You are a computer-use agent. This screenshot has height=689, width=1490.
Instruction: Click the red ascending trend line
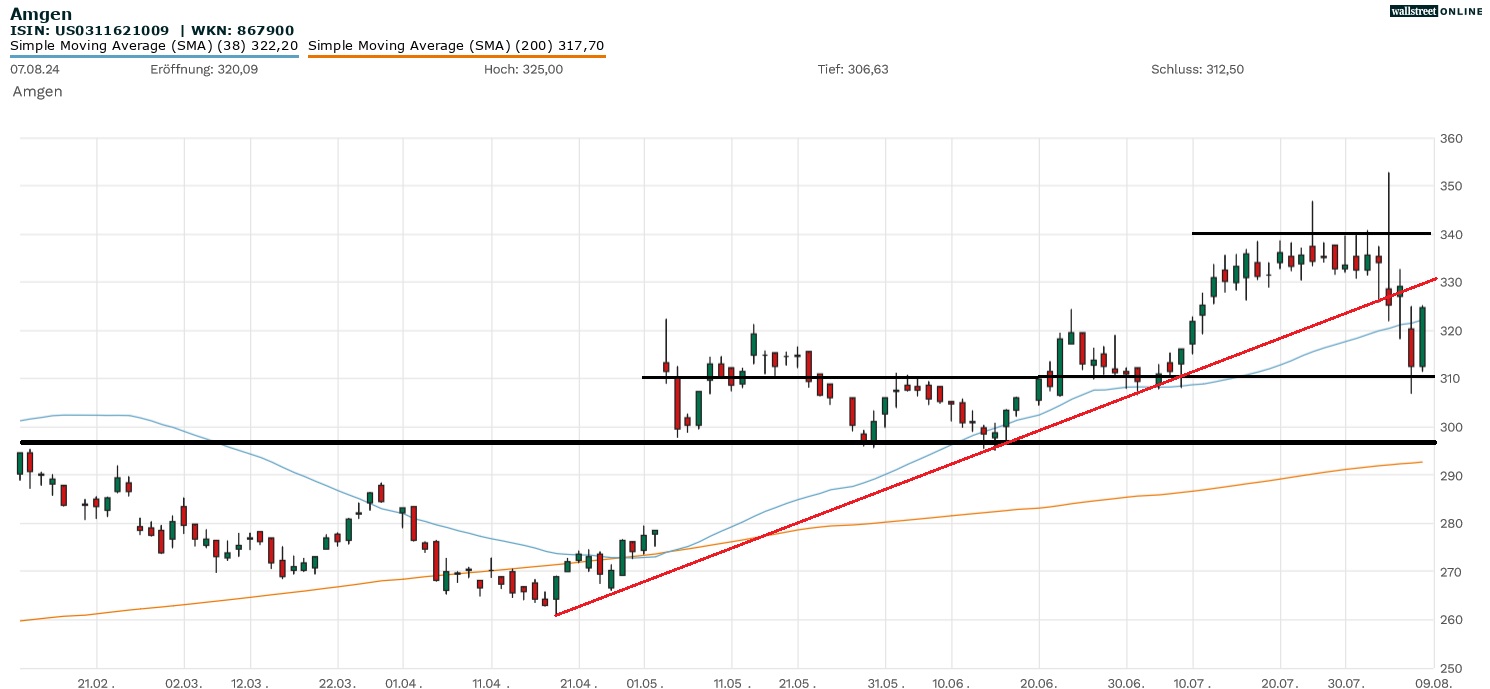(x=996, y=447)
